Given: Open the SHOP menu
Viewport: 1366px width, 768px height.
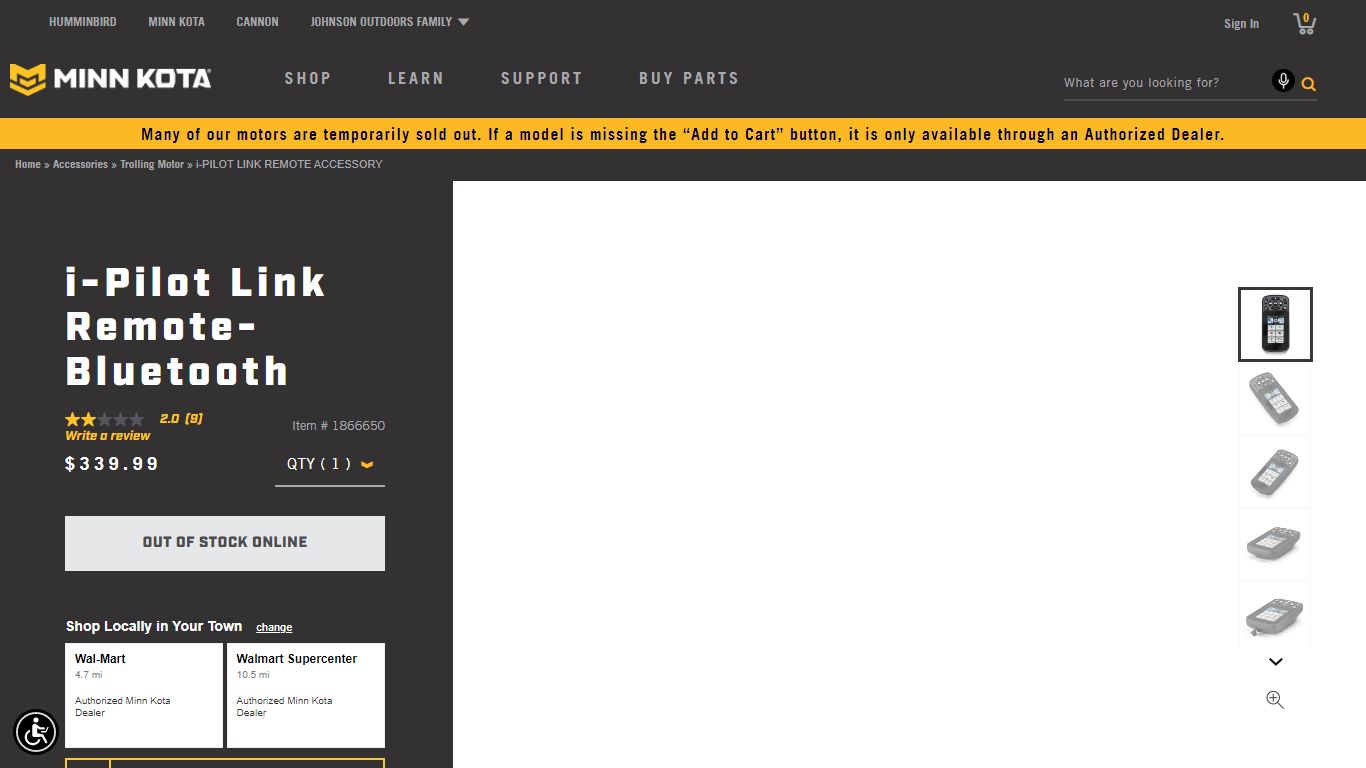Looking at the screenshot, I should (x=307, y=78).
